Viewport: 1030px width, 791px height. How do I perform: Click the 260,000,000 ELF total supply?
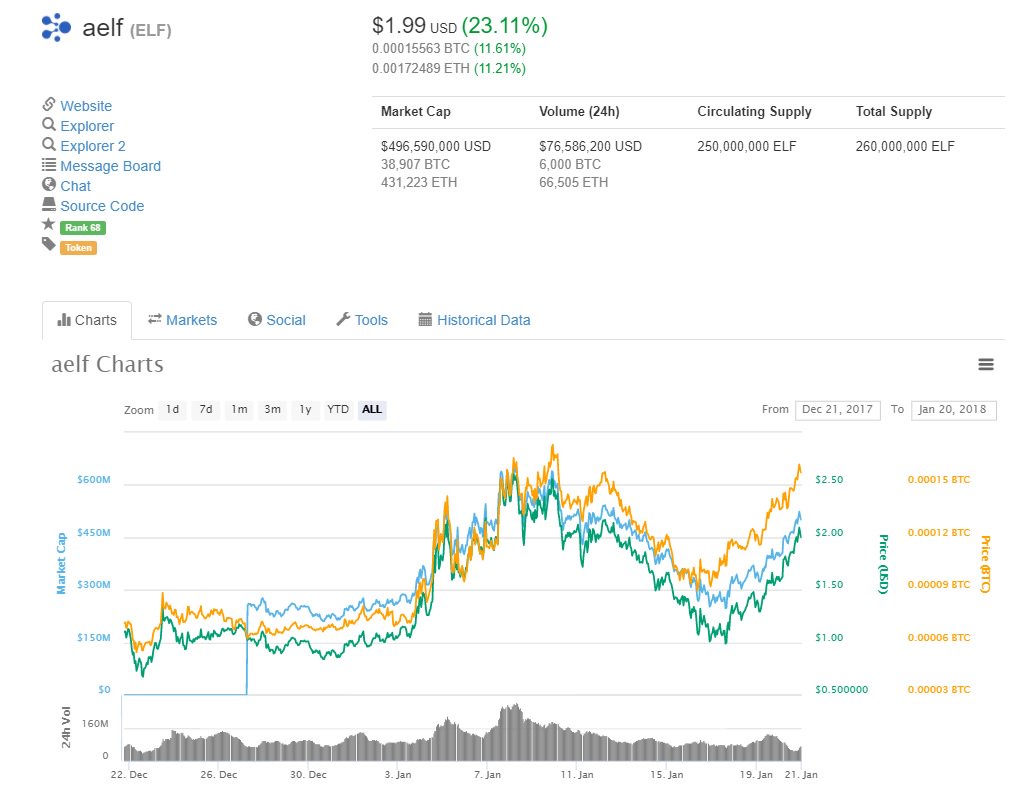pos(905,147)
